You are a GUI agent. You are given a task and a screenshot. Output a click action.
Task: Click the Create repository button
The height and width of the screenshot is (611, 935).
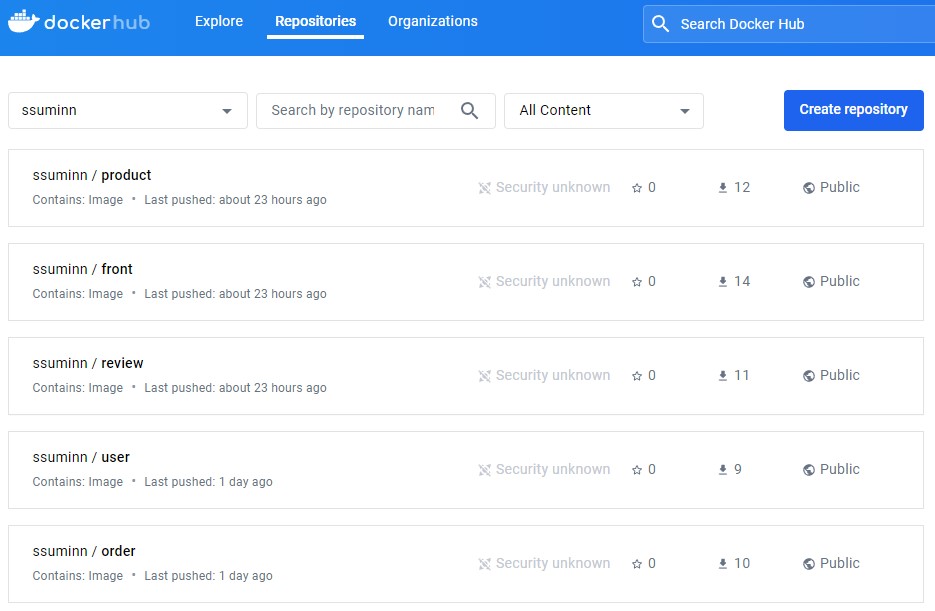click(853, 110)
